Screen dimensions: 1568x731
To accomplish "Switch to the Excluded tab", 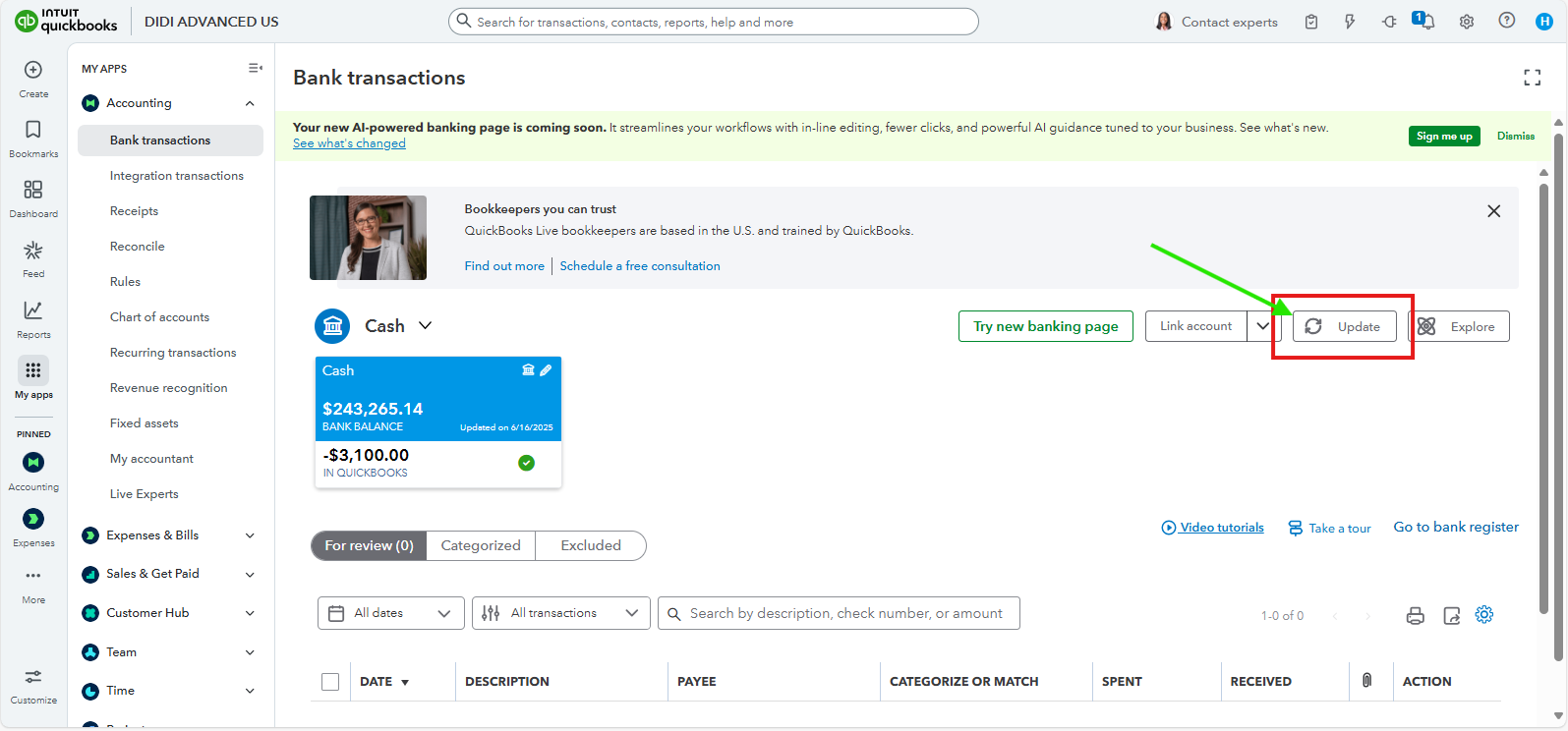I will tap(591, 545).
